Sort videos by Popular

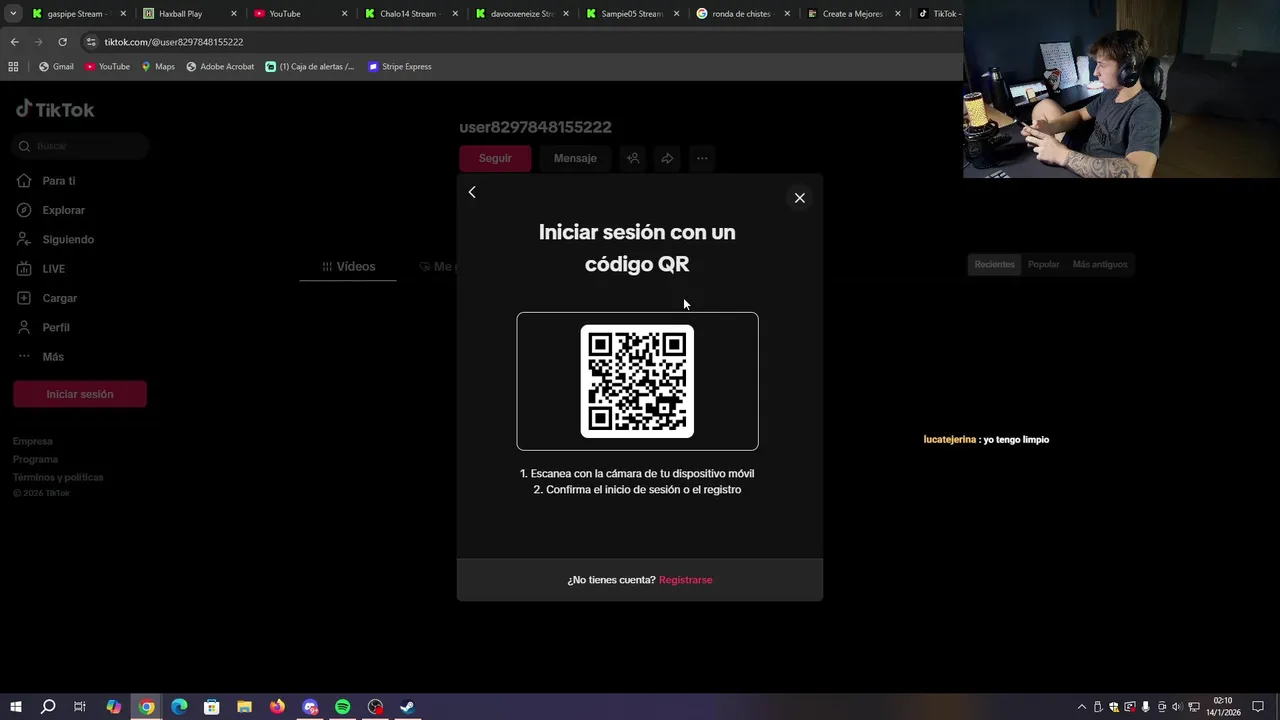coord(1043,264)
